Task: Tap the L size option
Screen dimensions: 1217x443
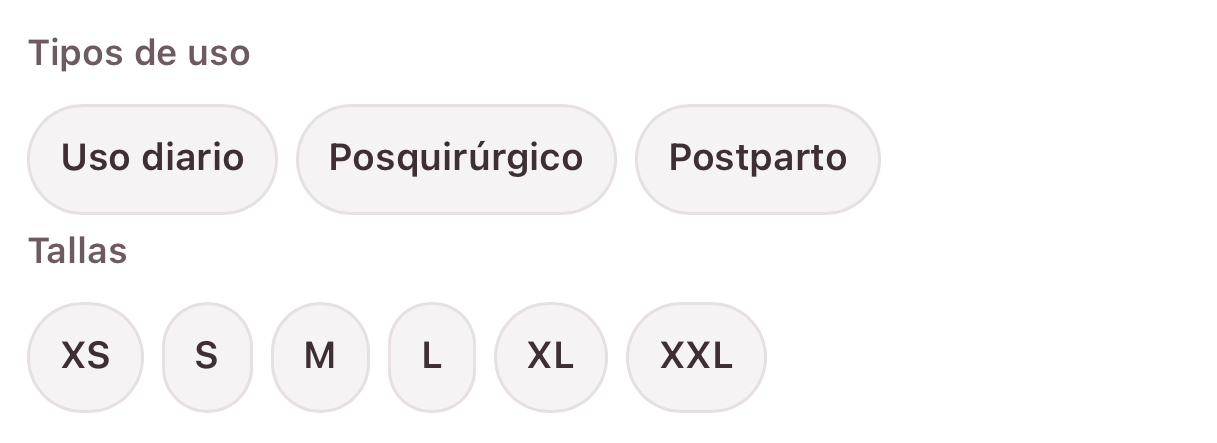Action: [431, 356]
